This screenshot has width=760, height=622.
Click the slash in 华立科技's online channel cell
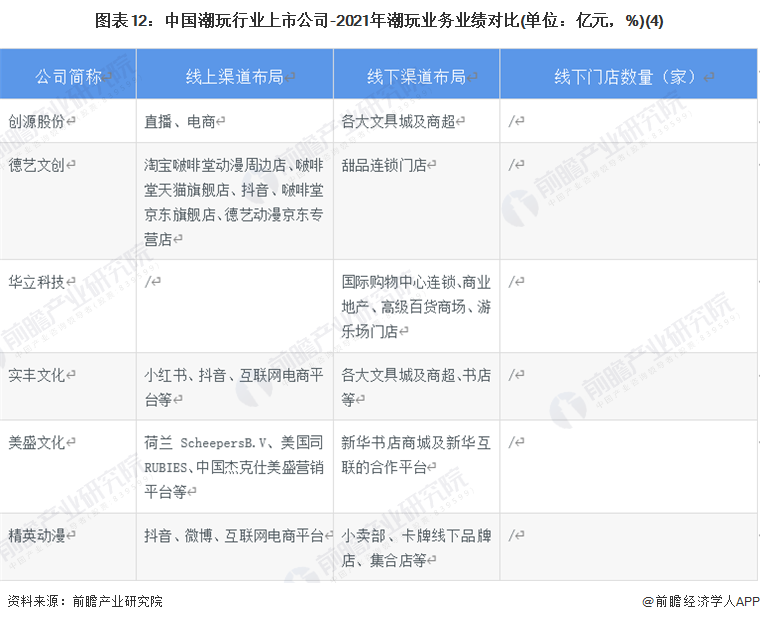tap(148, 281)
